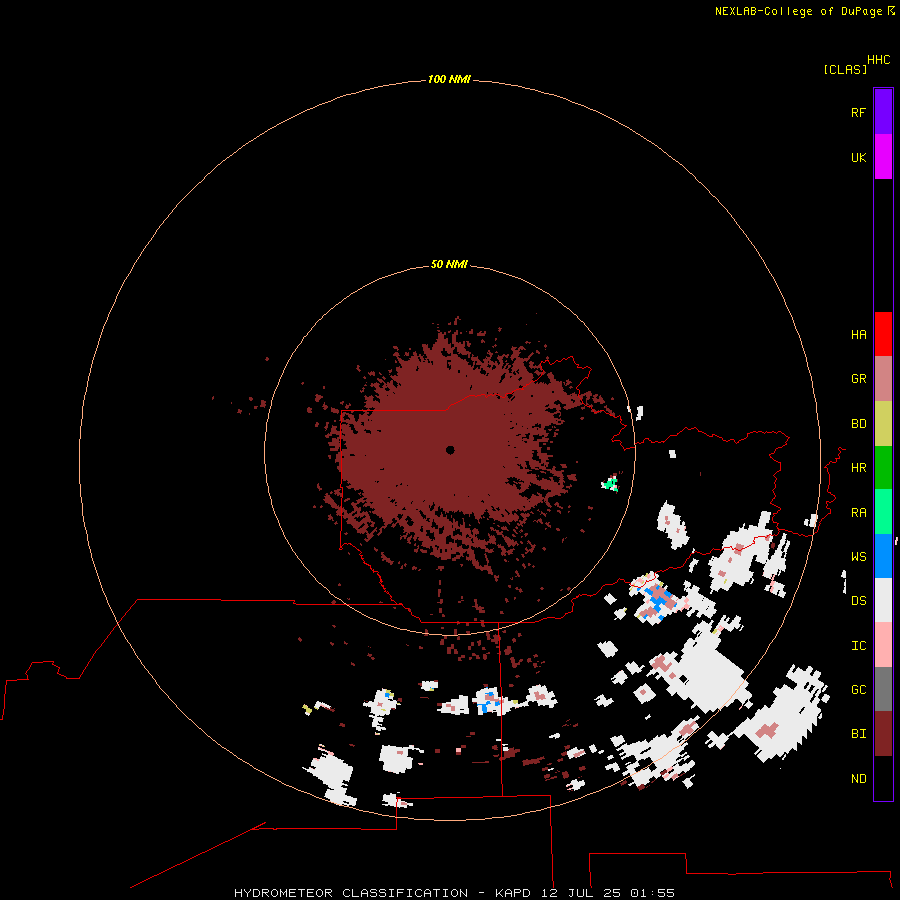The image size is (900, 900).
Task: Click the UK magenta legend swatch
Action: pos(883,157)
